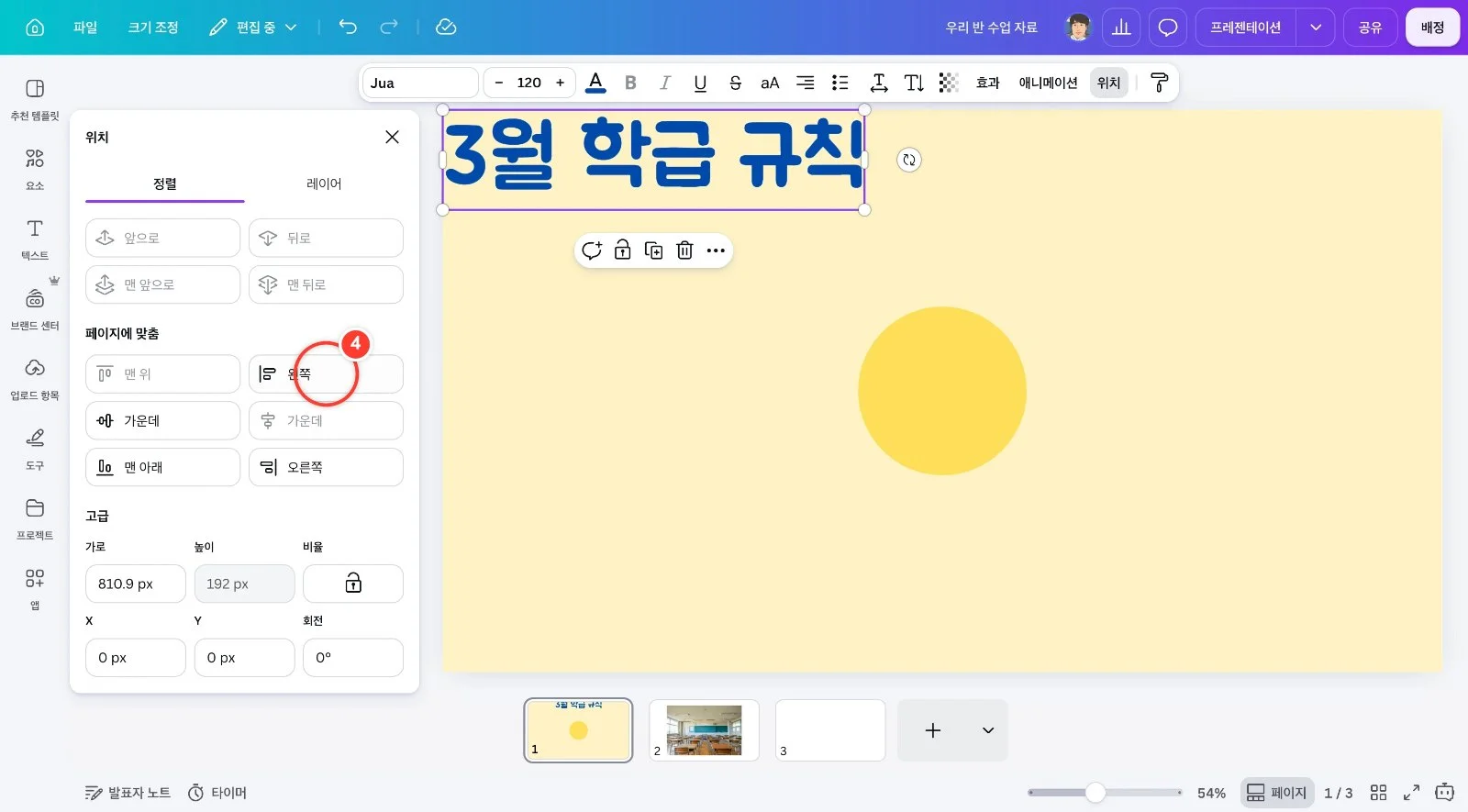This screenshot has width=1468, height=812.
Task: Toggle italic formatting
Action: click(x=665, y=83)
